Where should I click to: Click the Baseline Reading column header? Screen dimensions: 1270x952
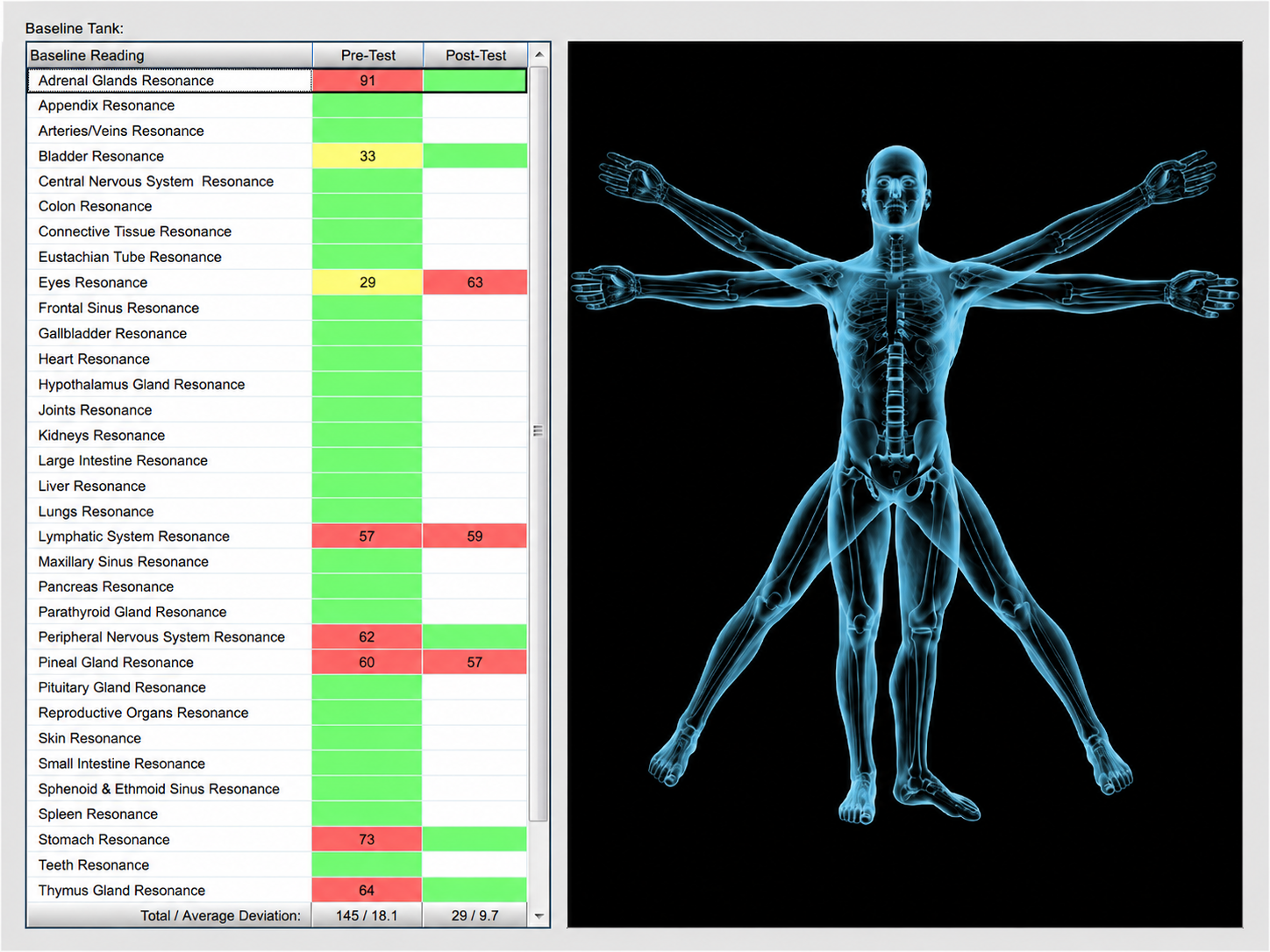170,55
